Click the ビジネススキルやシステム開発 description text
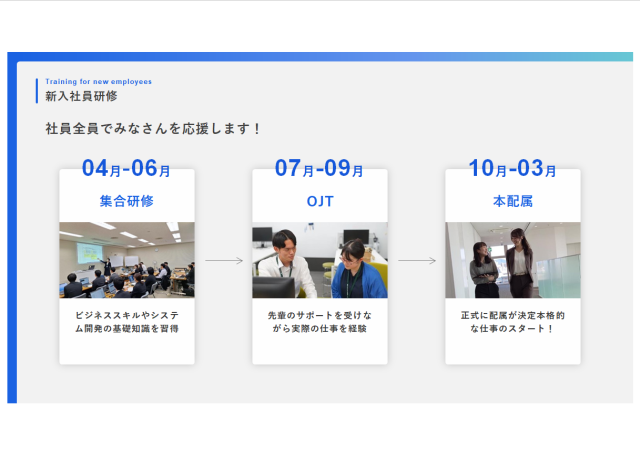 (127, 321)
